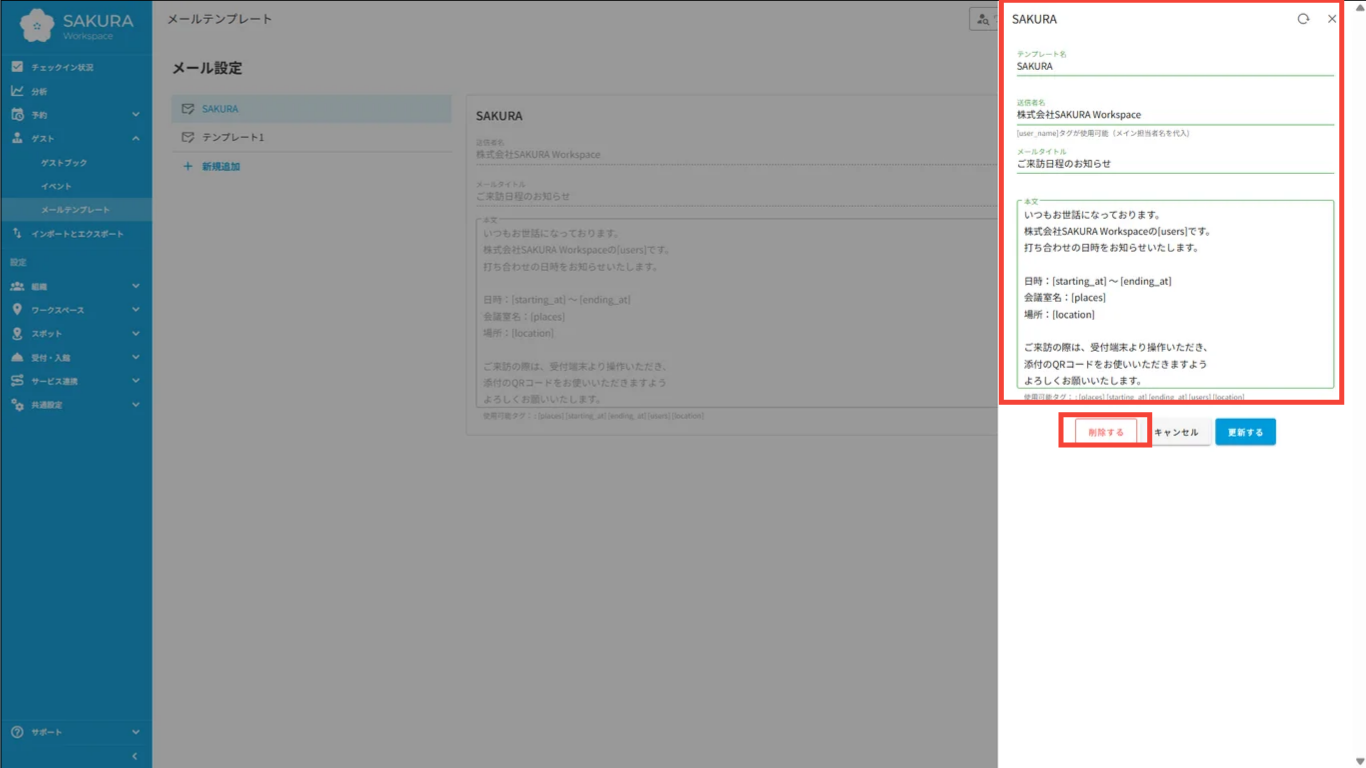Open 分析 via its chart icon

pos(17,91)
